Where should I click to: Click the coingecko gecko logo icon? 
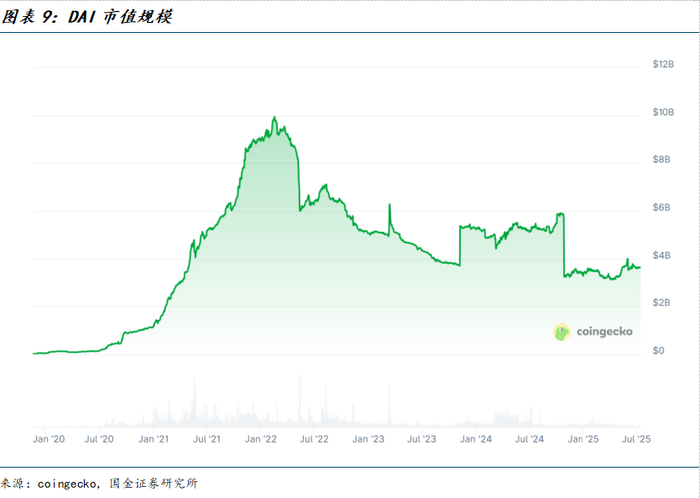pyautogui.click(x=562, y=332)
